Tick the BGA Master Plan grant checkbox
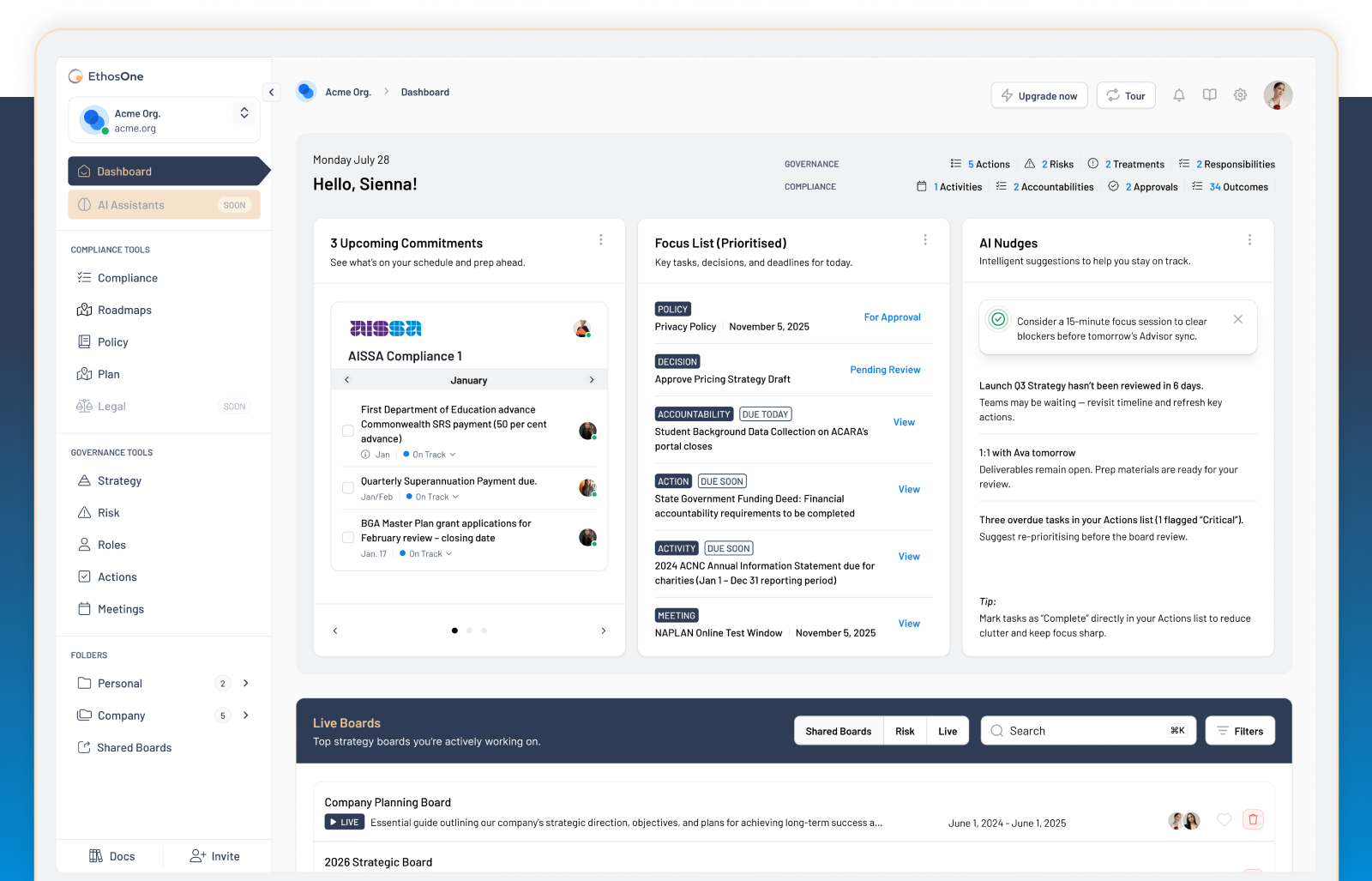 [x=348, y=538]
